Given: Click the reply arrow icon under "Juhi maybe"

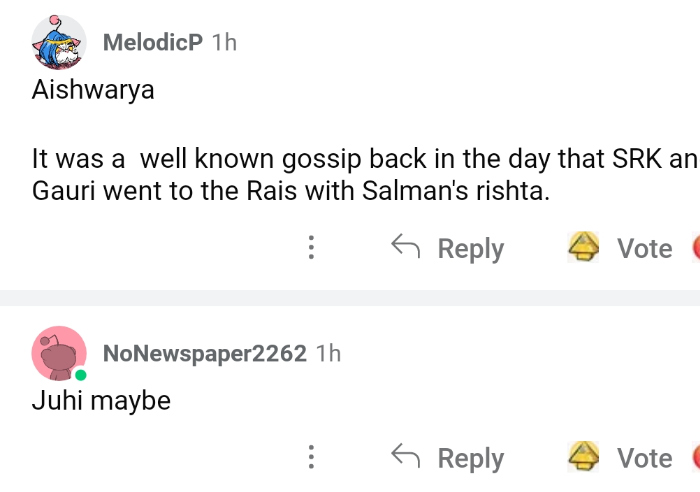Looking at the screenshot, I should pyautogui.click(x=405, y=457).
